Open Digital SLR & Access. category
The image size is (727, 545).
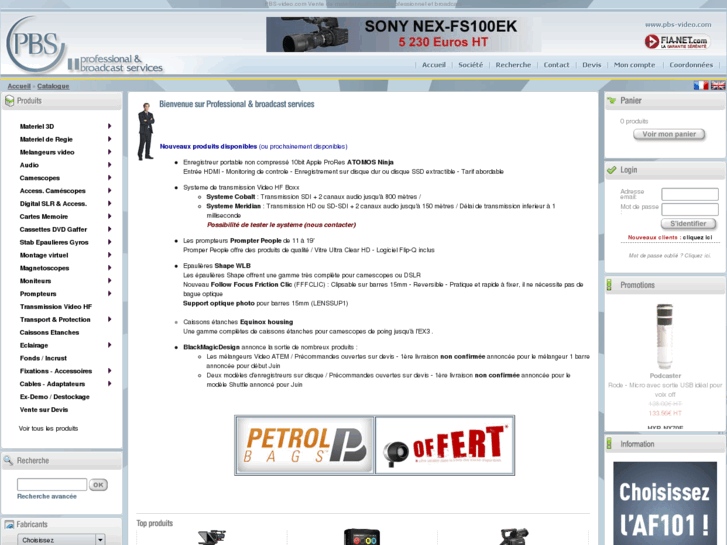(53, 204)
